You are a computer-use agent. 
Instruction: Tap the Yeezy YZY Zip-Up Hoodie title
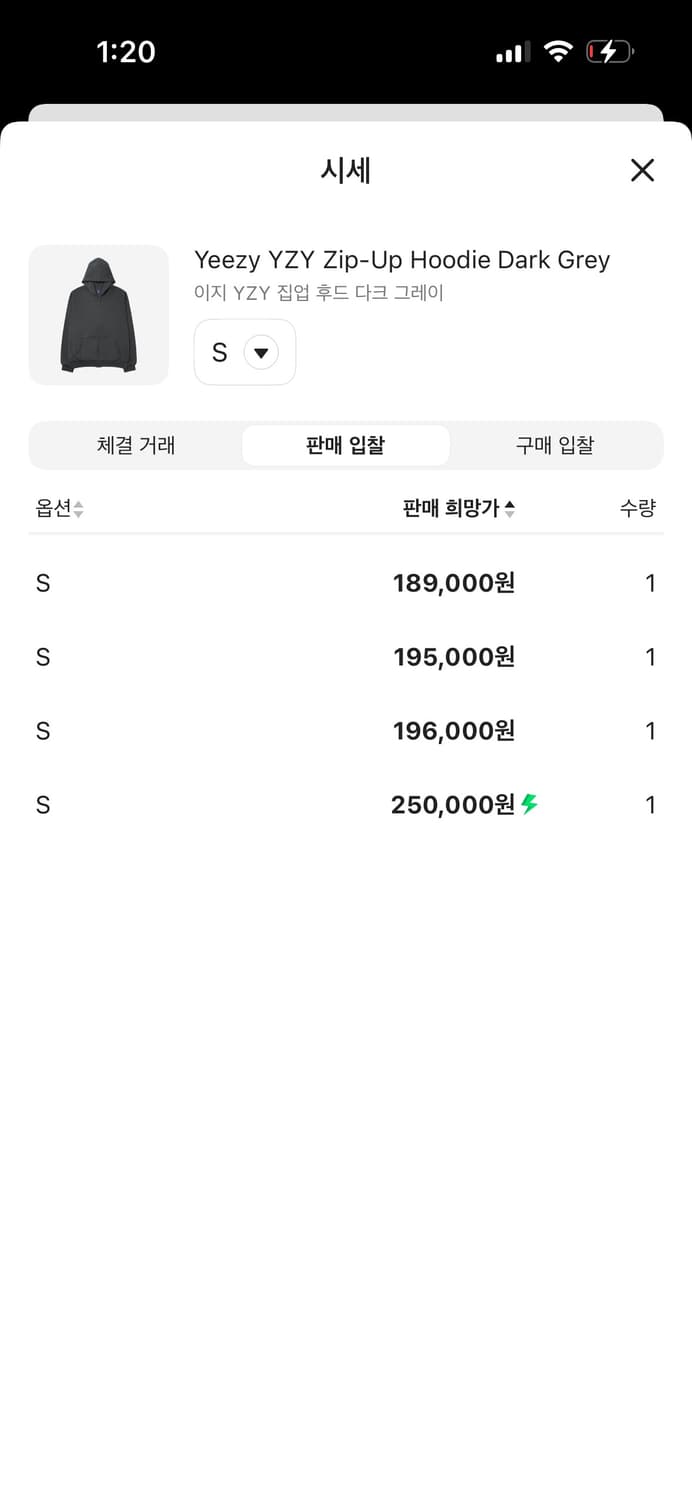coord(401,260)
